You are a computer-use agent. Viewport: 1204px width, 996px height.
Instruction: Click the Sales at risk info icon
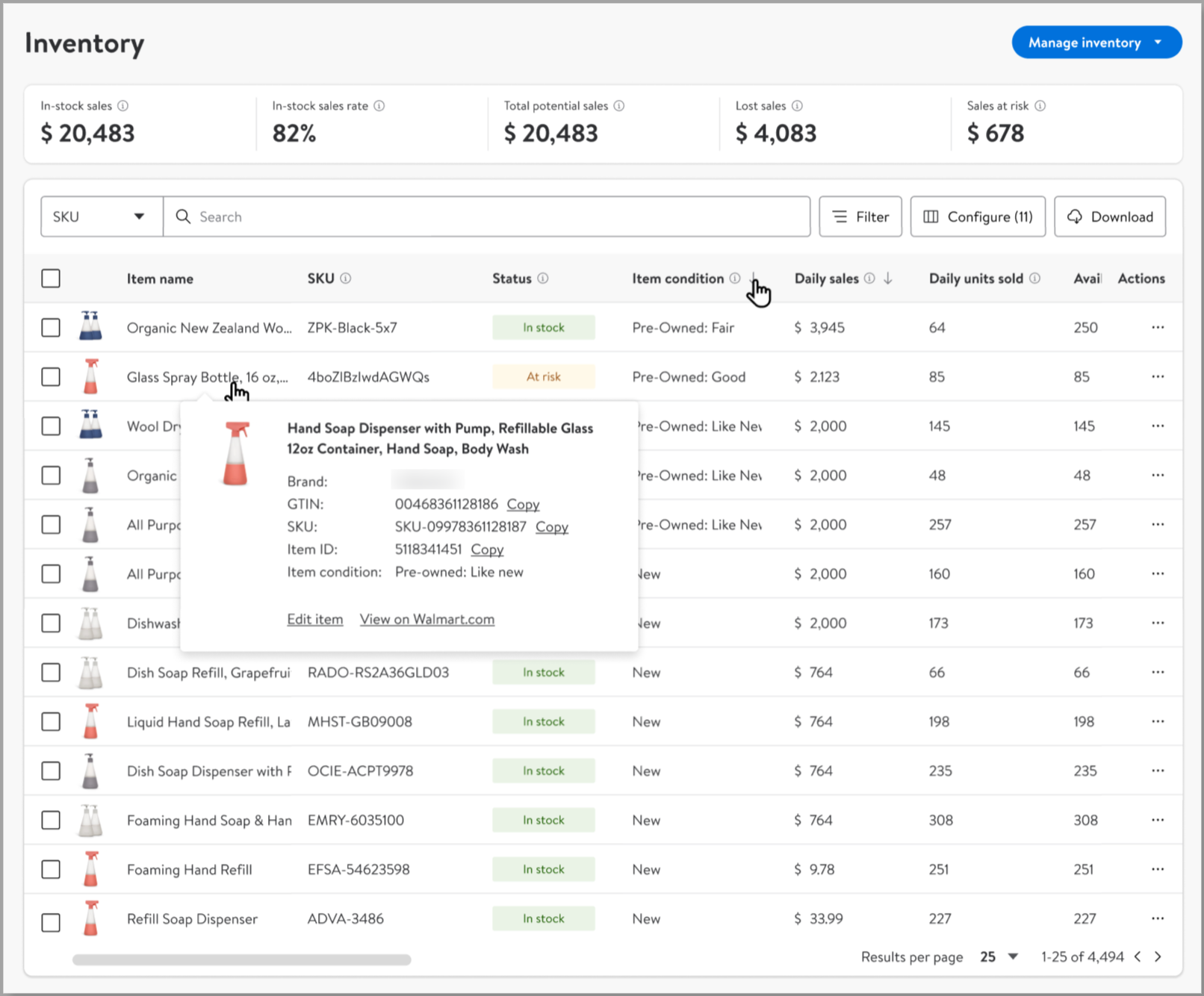(x=1040, y=106)
